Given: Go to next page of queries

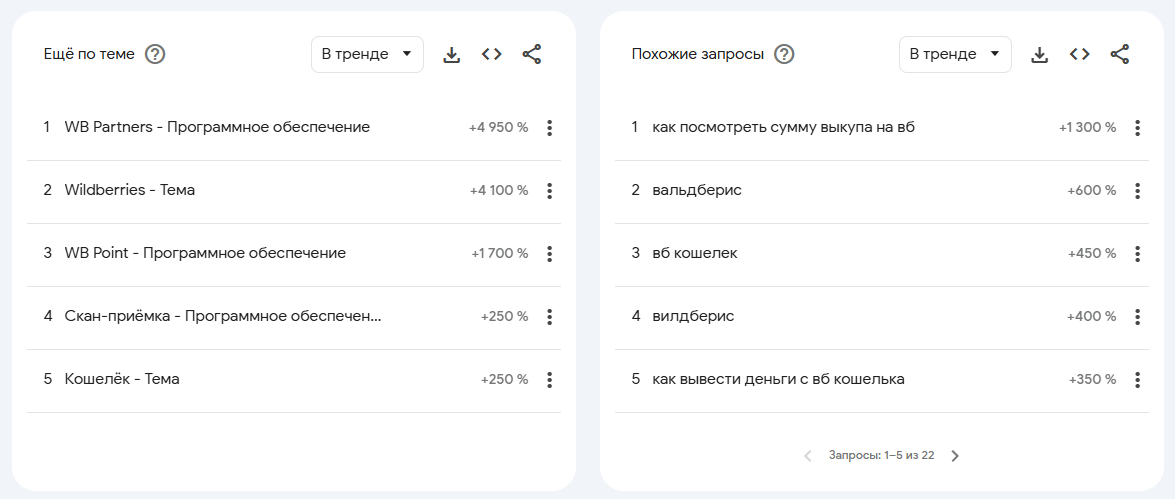Looking at the screenshot, I should click(x=955, y=456).
